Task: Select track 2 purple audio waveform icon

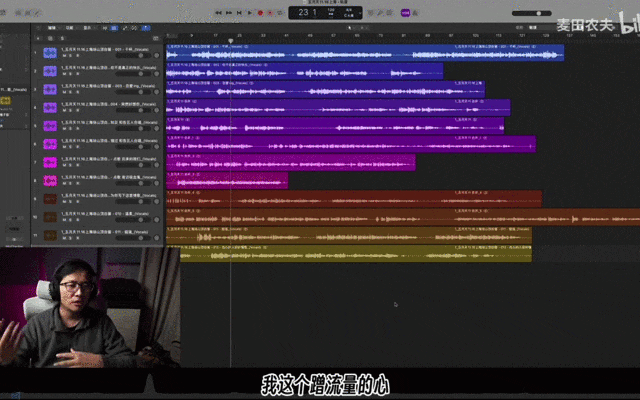Action: [50, 71]
